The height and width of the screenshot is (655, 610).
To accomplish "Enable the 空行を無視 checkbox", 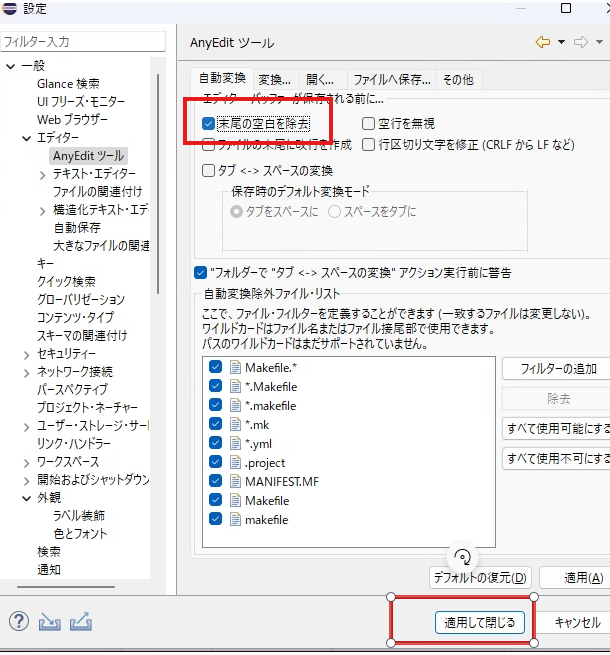I will [368, 123].
